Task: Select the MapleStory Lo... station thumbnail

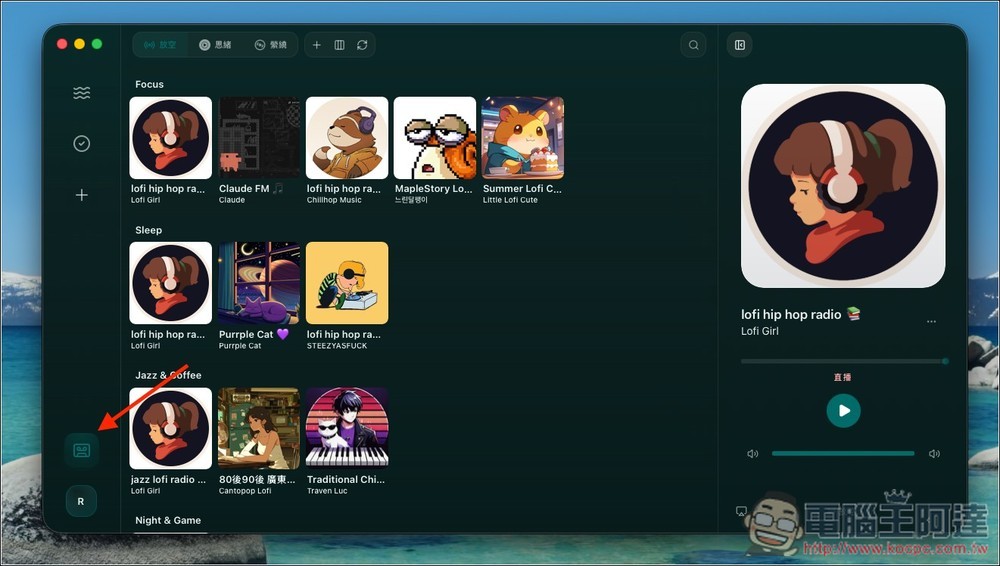Action: click(x=435, y=138)
